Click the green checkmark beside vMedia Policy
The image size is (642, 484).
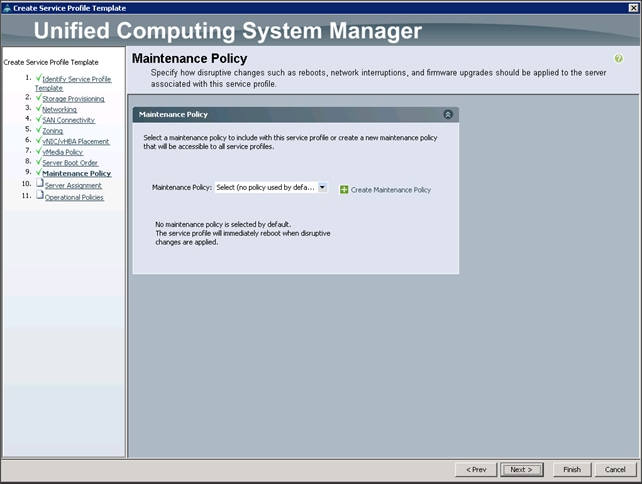pos(38,150)
